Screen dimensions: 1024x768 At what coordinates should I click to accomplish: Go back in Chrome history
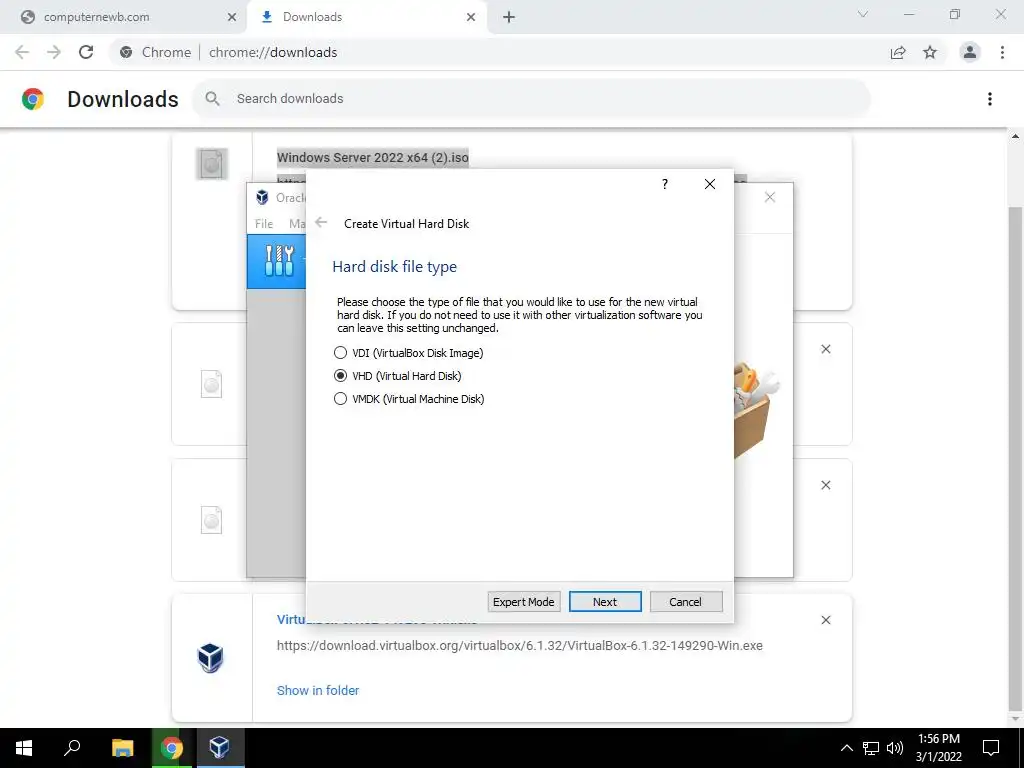click(x=22, y=52)
